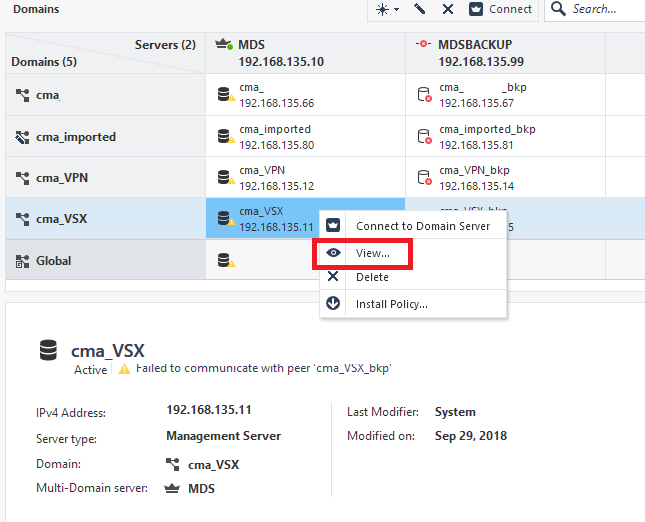
Task: Select the MDS server column header
Action: pos(305,53)
